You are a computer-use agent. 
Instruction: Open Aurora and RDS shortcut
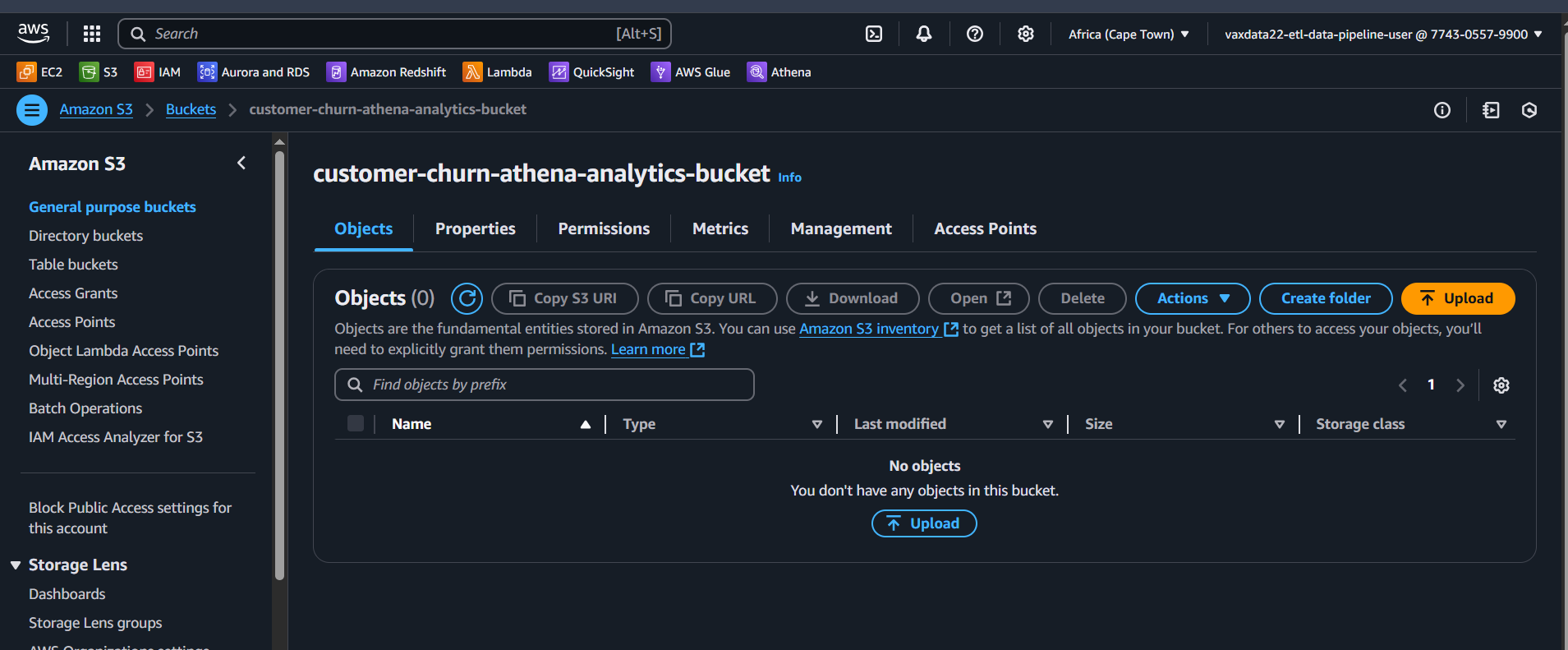[254, 72]
